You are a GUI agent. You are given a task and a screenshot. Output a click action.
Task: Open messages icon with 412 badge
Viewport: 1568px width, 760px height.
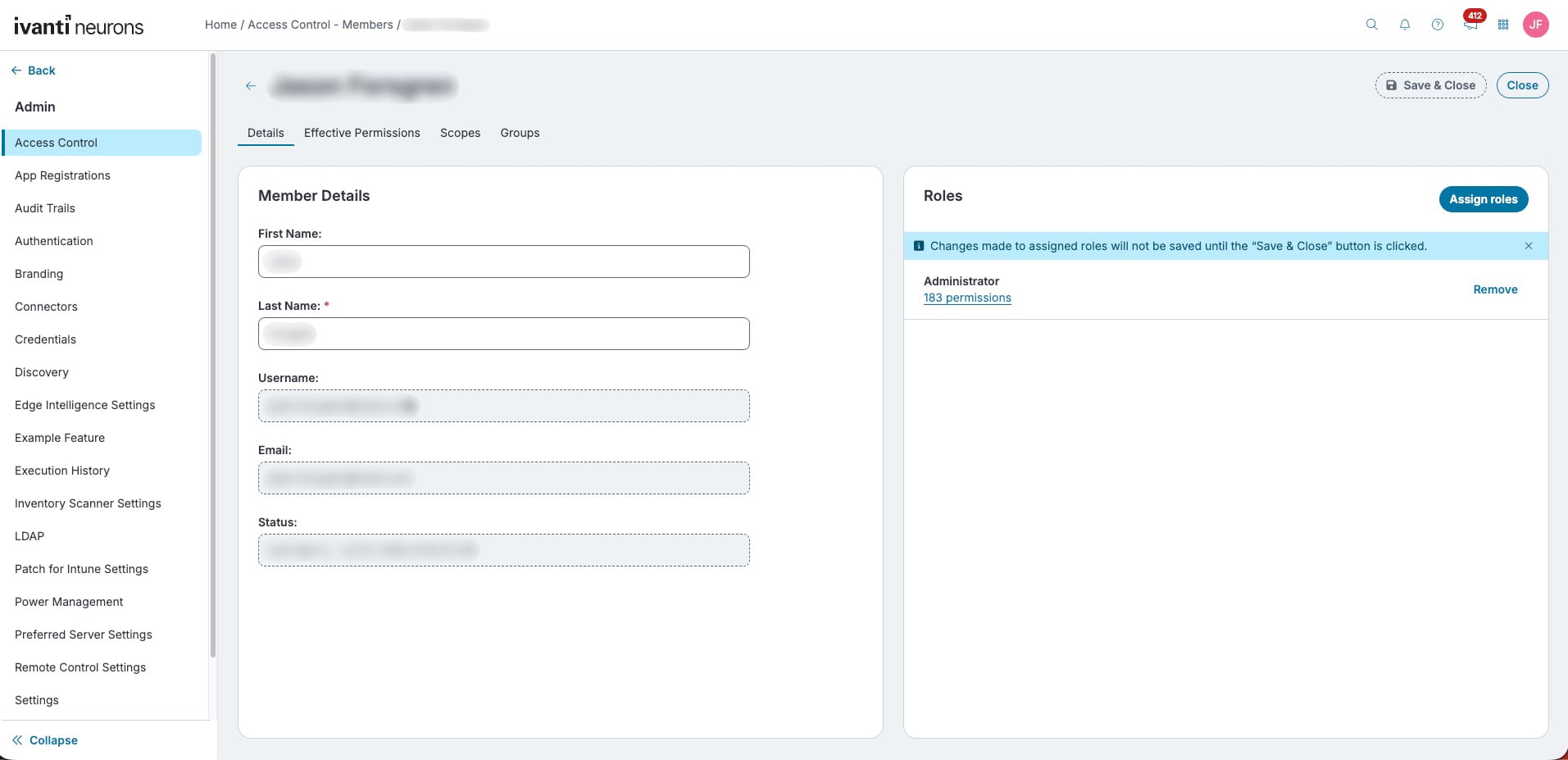click(x=1471, y=22)
